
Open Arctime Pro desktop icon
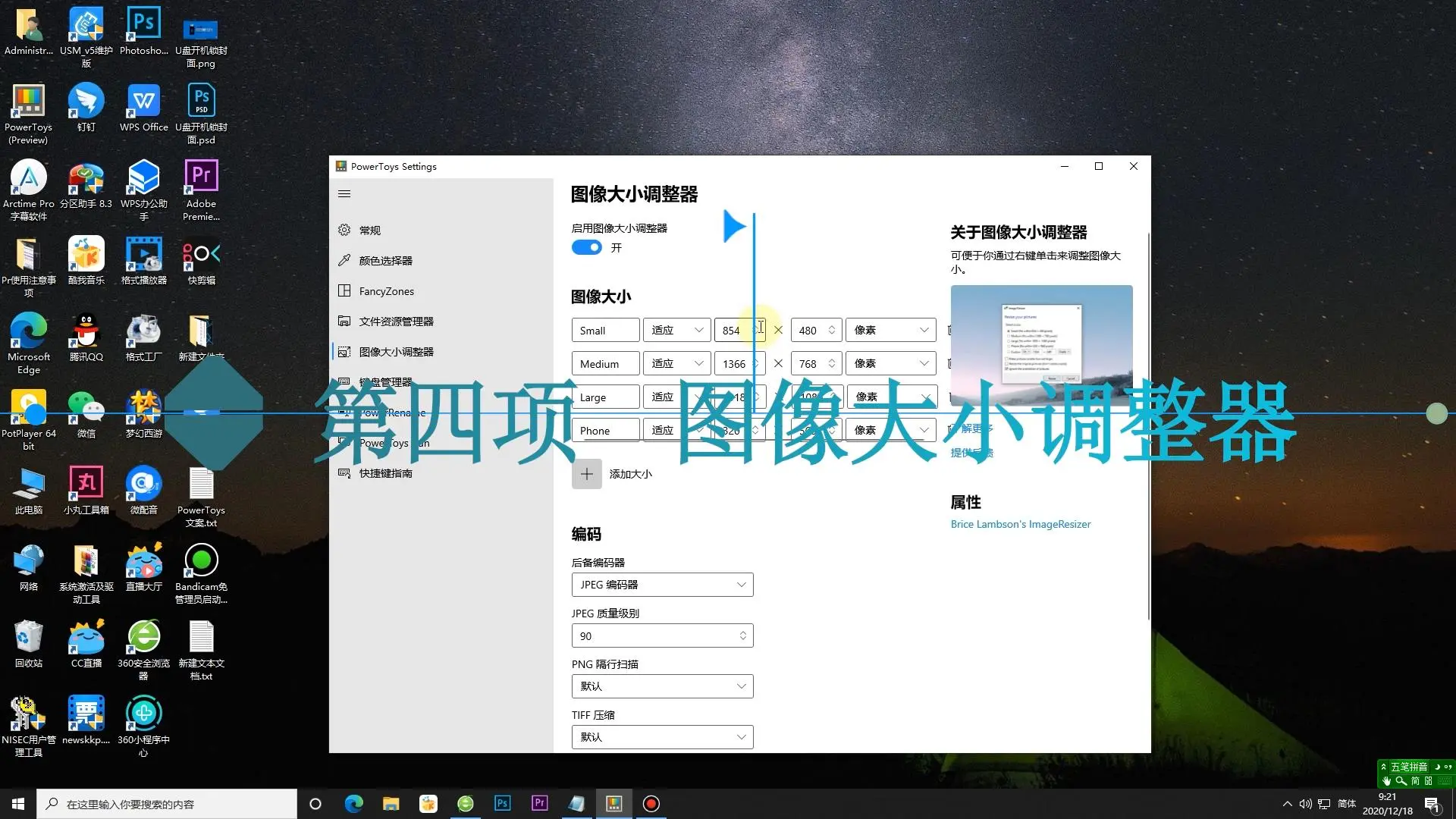pyautogui.click(x=29, y=190)
